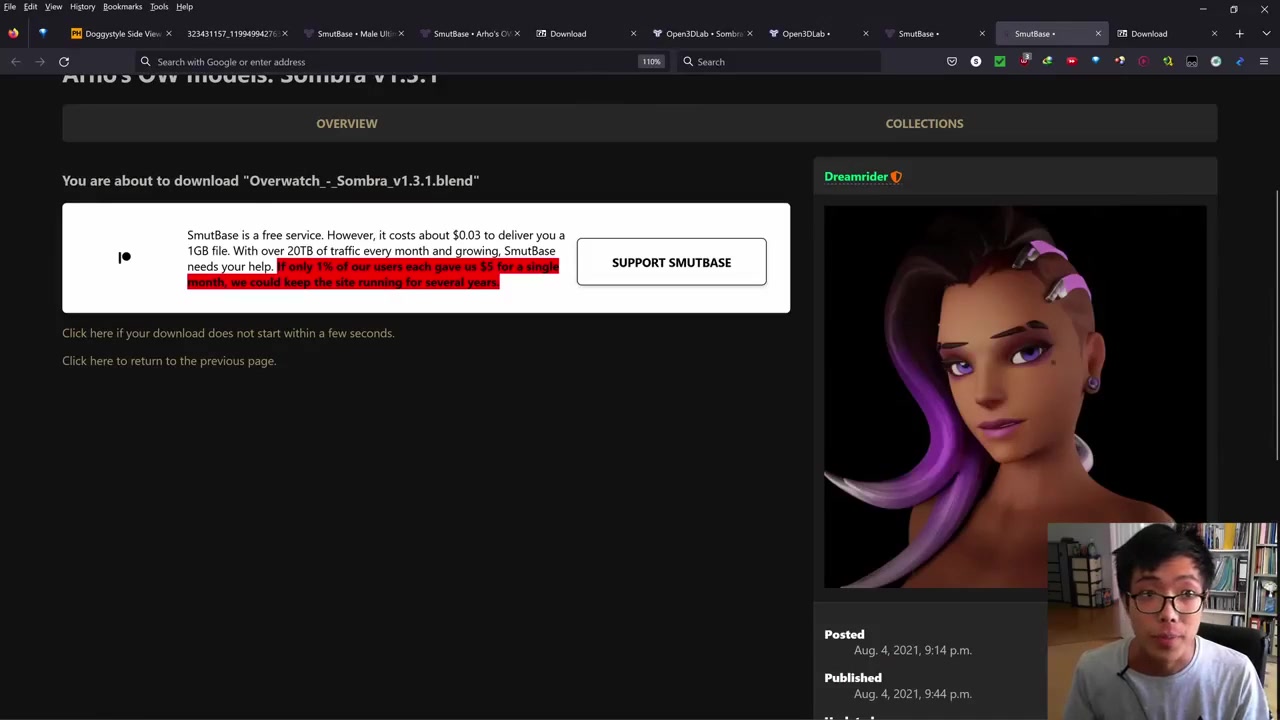
Task: Open the Firefox hamburger application menu
Action: (x=1263, y=62)
